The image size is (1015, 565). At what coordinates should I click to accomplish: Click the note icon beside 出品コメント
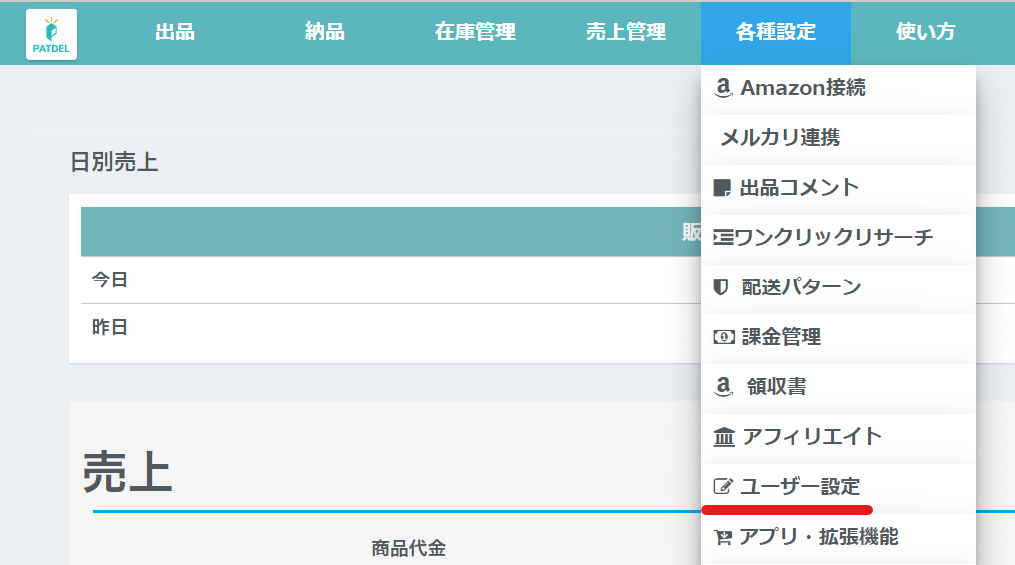(722, 188)
